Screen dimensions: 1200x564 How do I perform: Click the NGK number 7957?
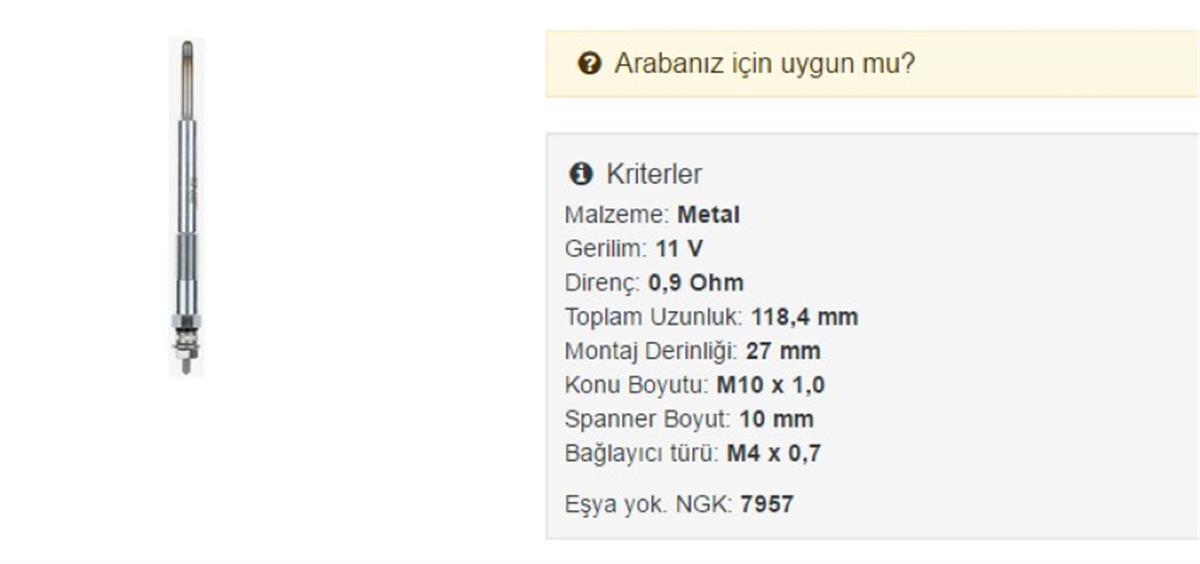point(767,505)
